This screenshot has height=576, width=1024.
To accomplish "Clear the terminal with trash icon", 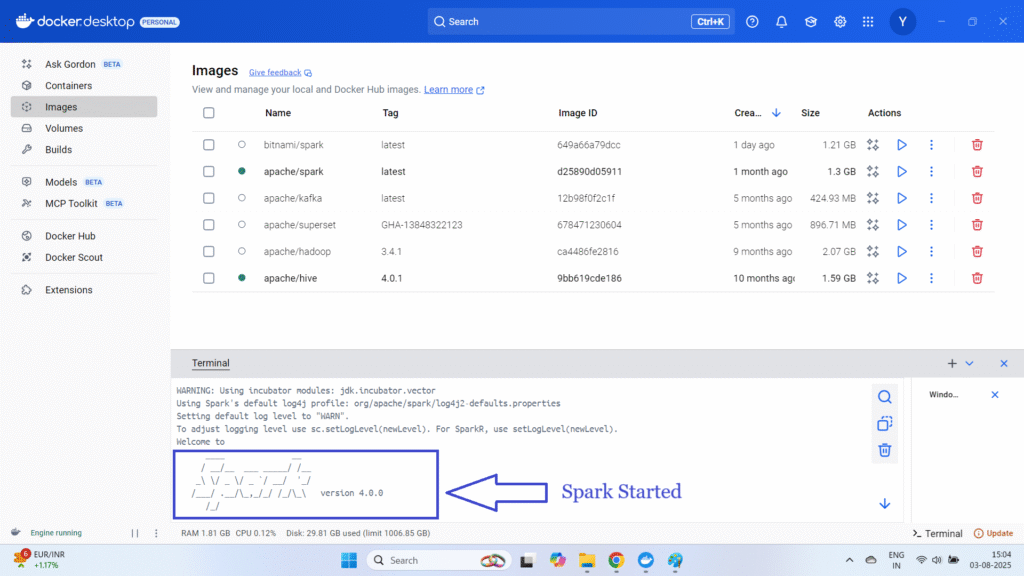I will click(x=884, y=451).
